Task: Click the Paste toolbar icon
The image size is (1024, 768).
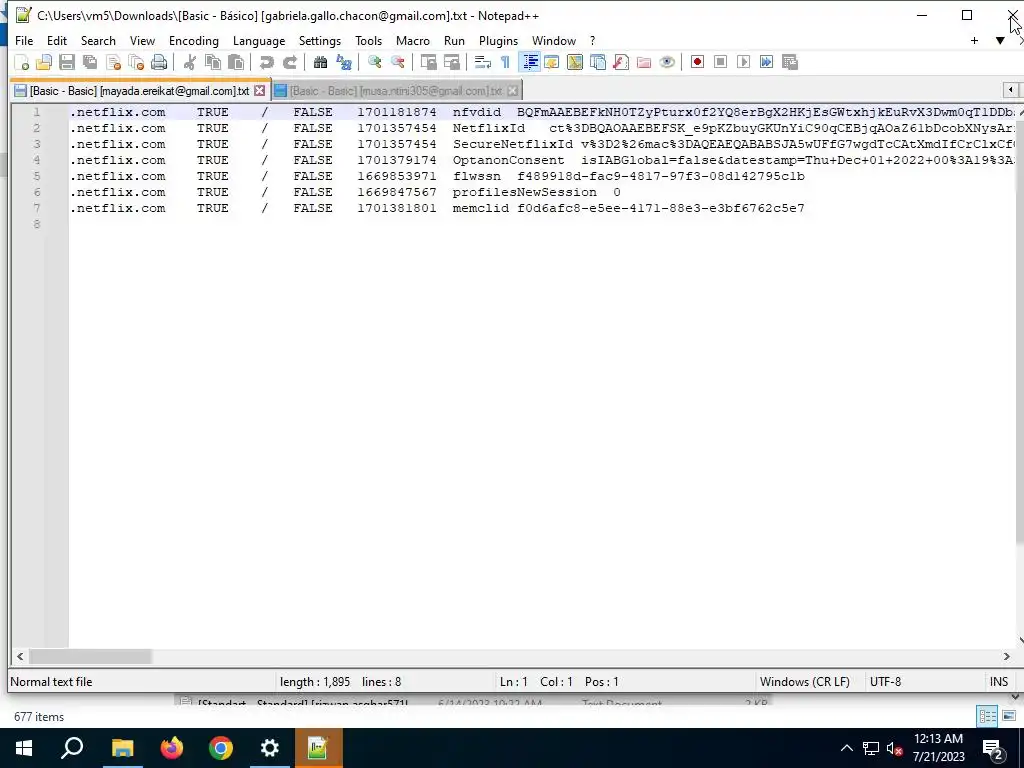Action: pos(236,62)
